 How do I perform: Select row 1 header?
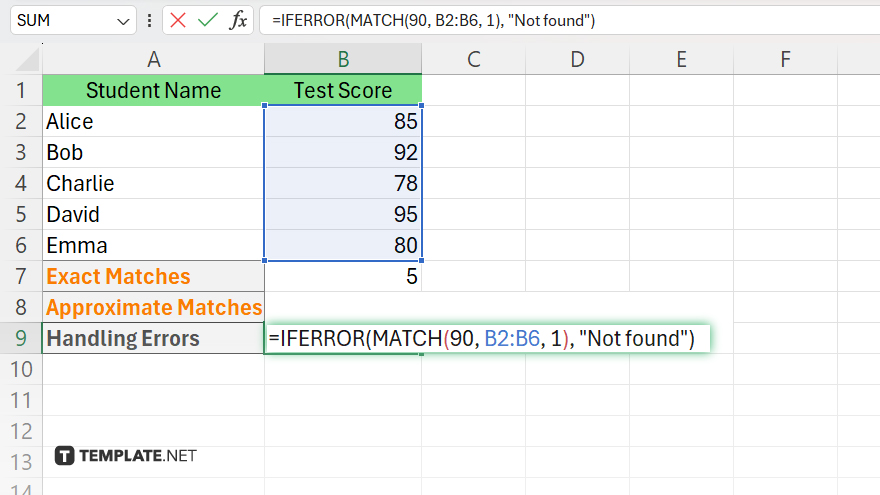[x=21, y=91]
